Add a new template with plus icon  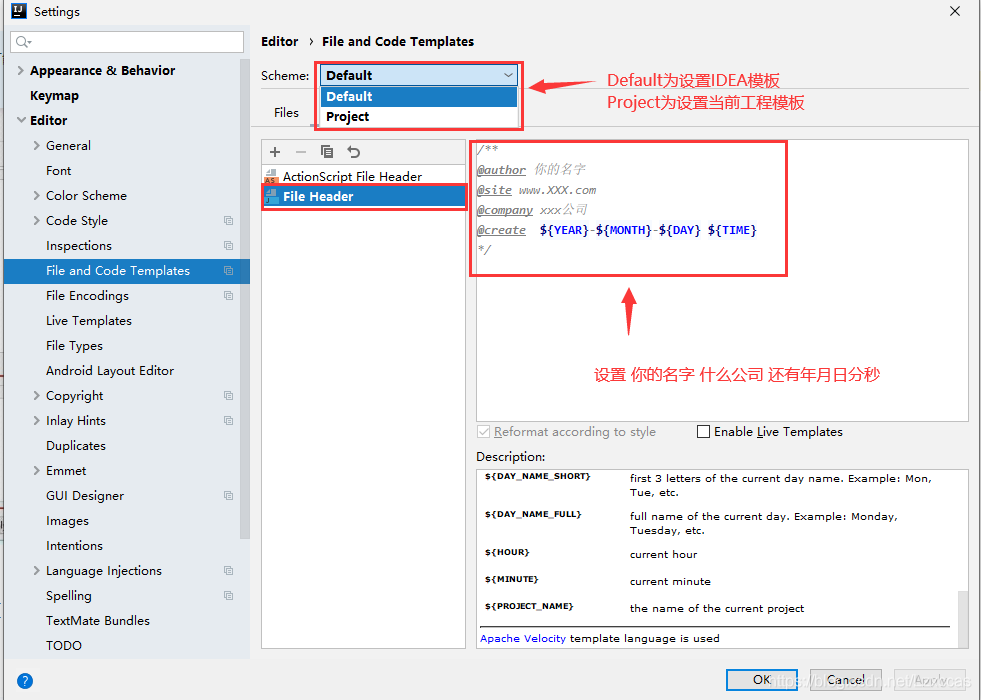(x=275, y=152)
